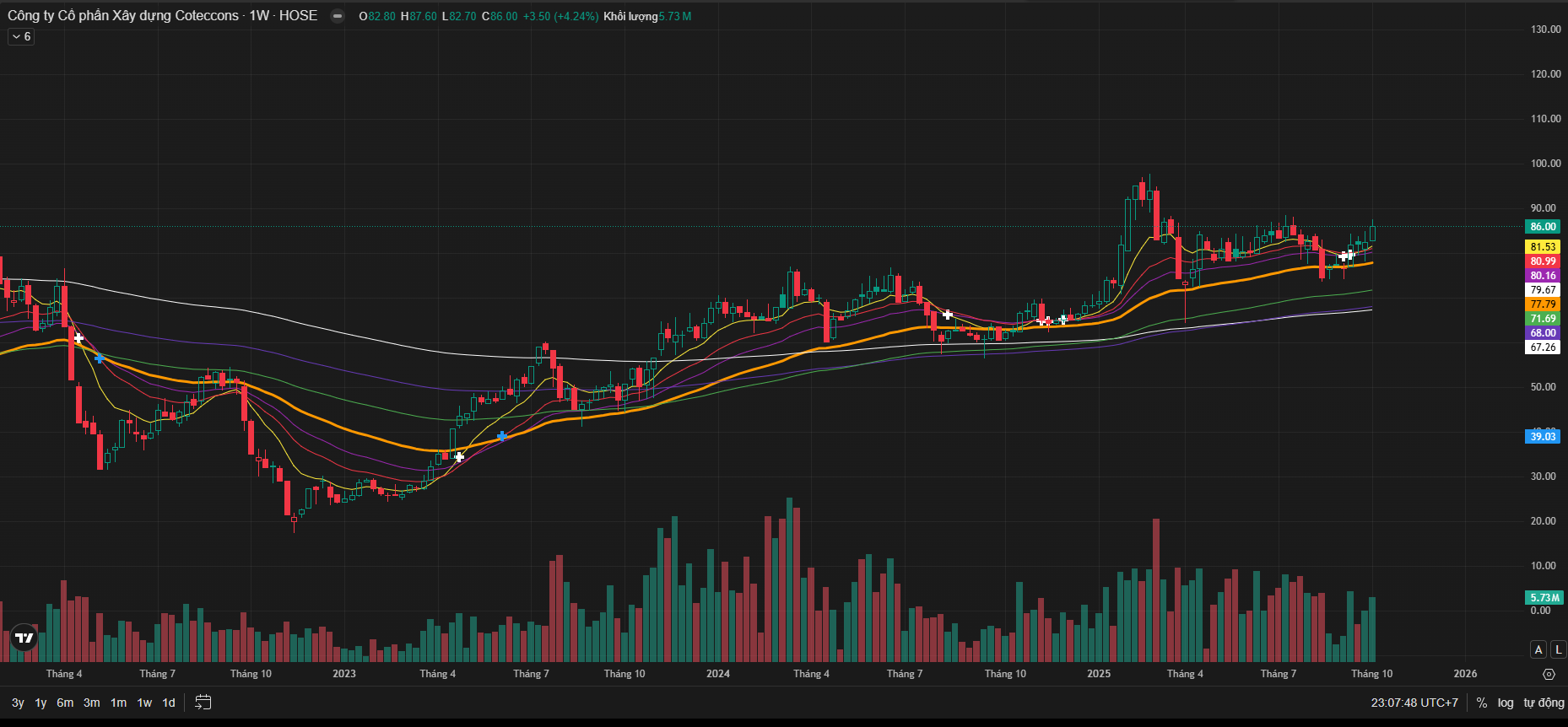Click the open value O82.80
The height and width of the screenshot is (727, 1568).
(x=377, y=16)
